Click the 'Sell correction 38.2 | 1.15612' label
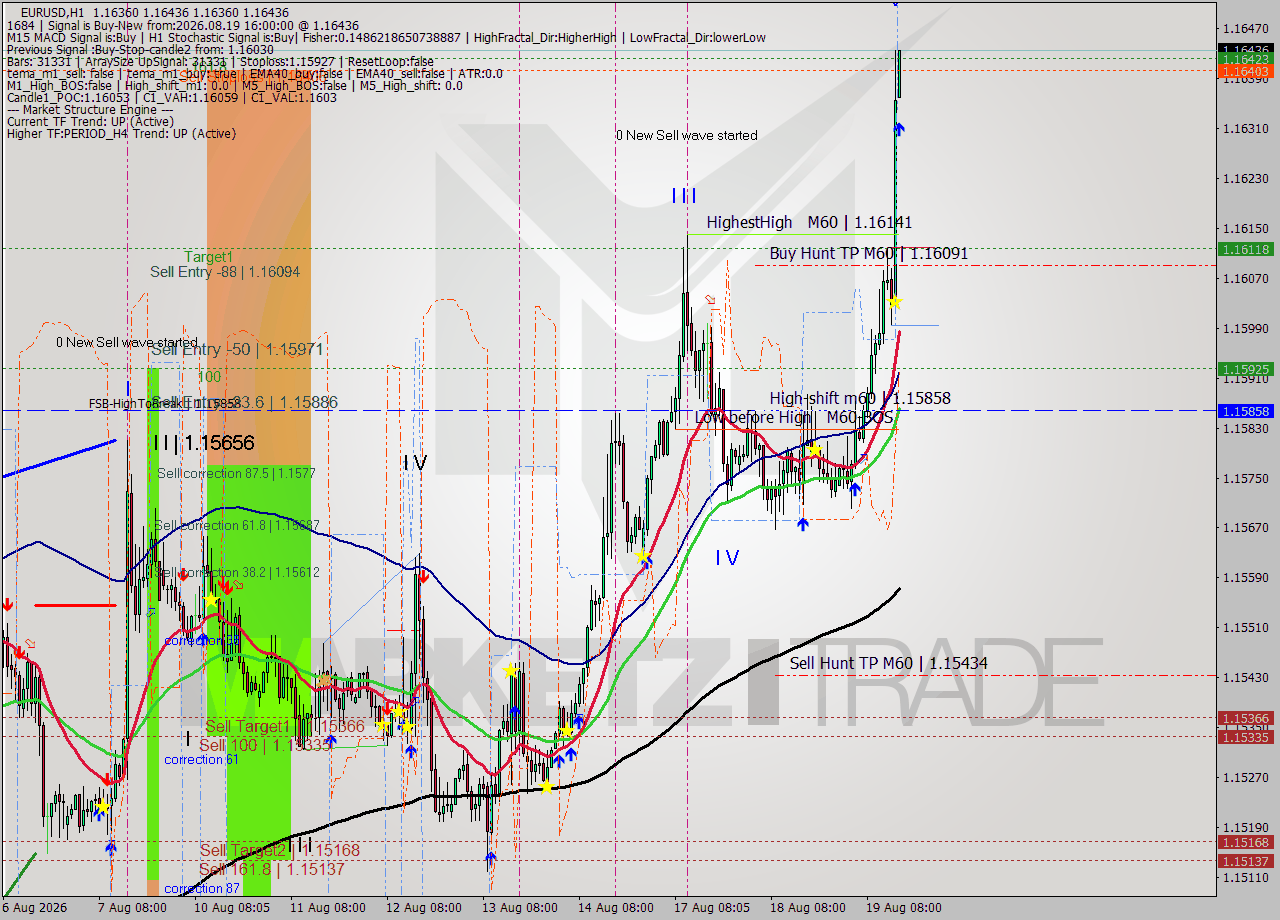The height and width of the screenshot is (920, 1280). click(238, 572)
